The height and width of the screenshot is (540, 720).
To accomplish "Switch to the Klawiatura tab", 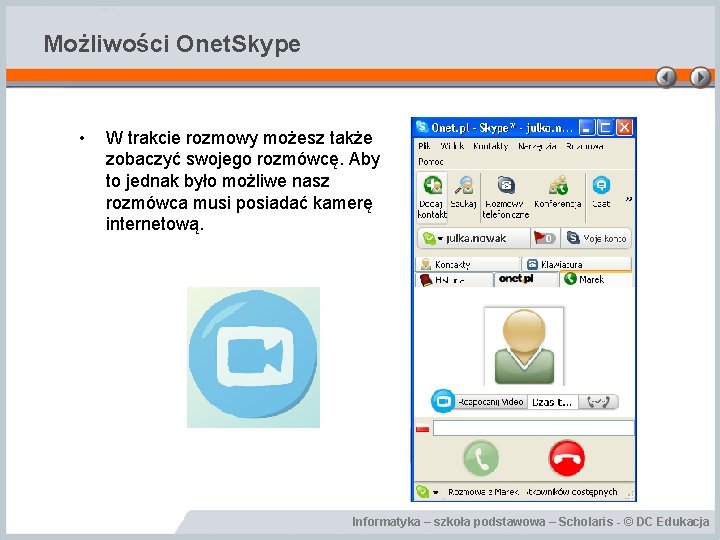I will (577, 264).
